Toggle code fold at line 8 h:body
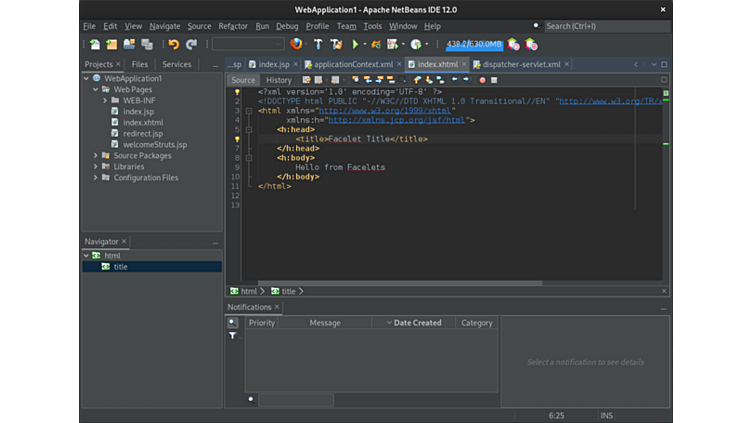The height and width of the screenshot is (423, 752). (249, 158)
